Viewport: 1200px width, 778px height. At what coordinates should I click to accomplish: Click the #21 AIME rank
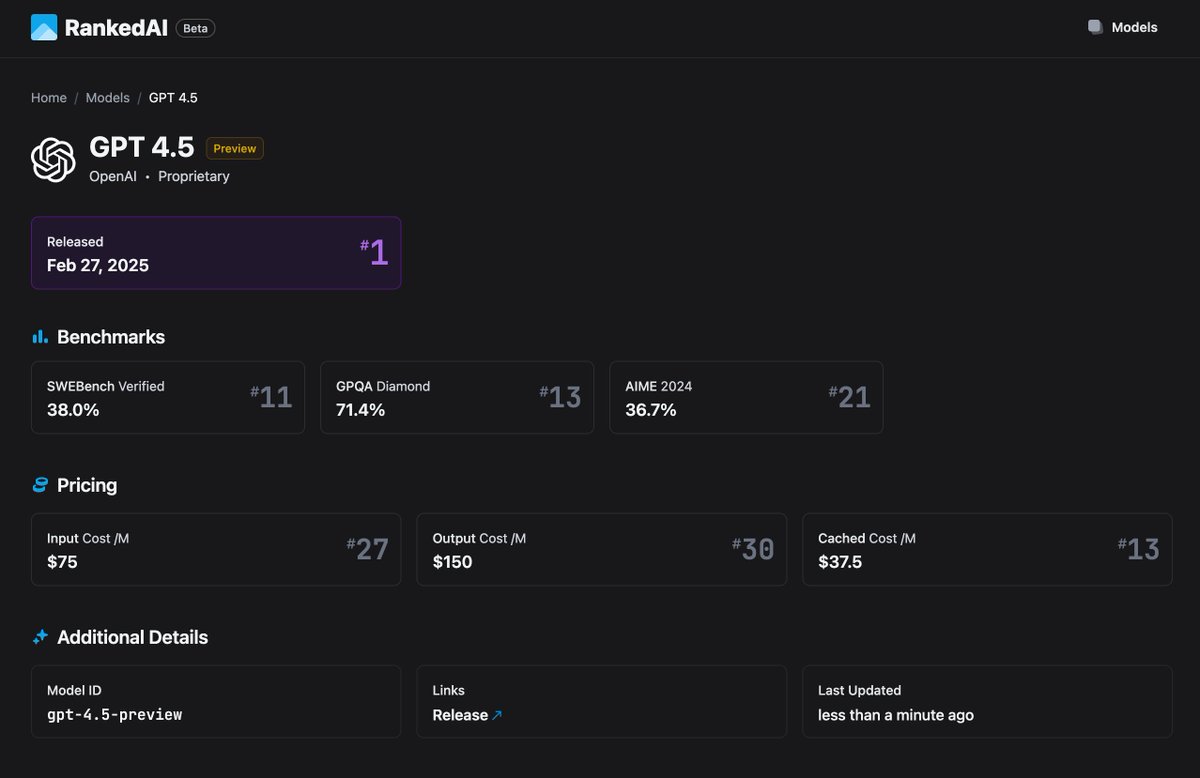[x=849, y=397]
